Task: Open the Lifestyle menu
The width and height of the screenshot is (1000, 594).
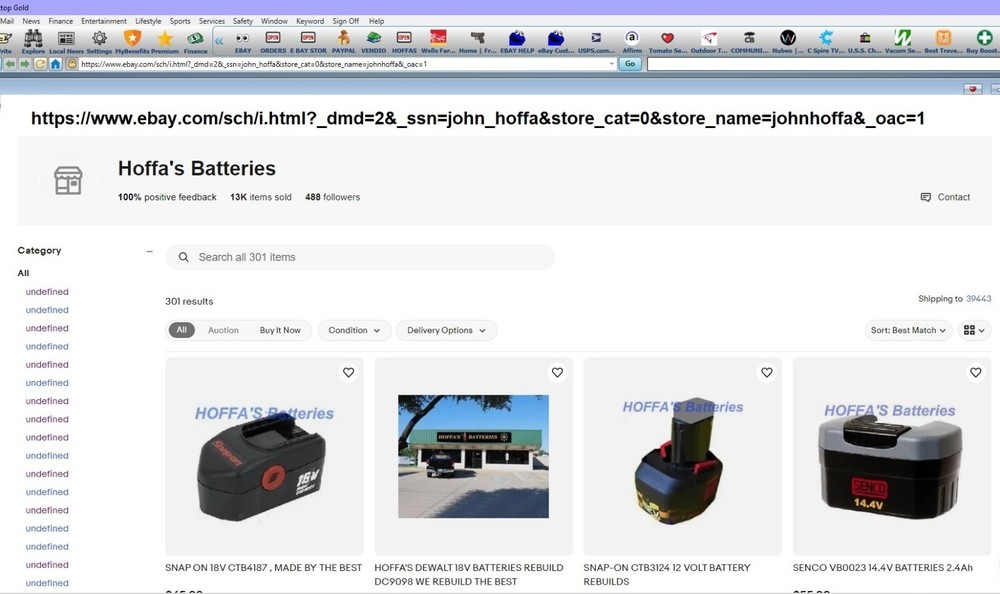Action: pyautogui.click(x=148, y=21)
